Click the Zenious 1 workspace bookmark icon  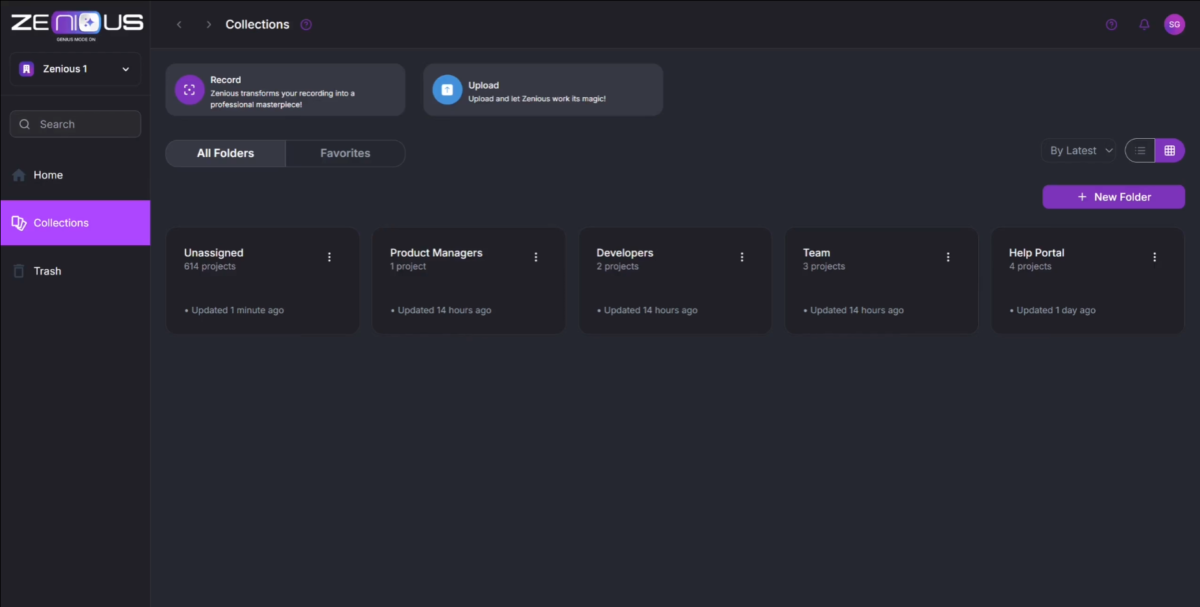(27, 69)
